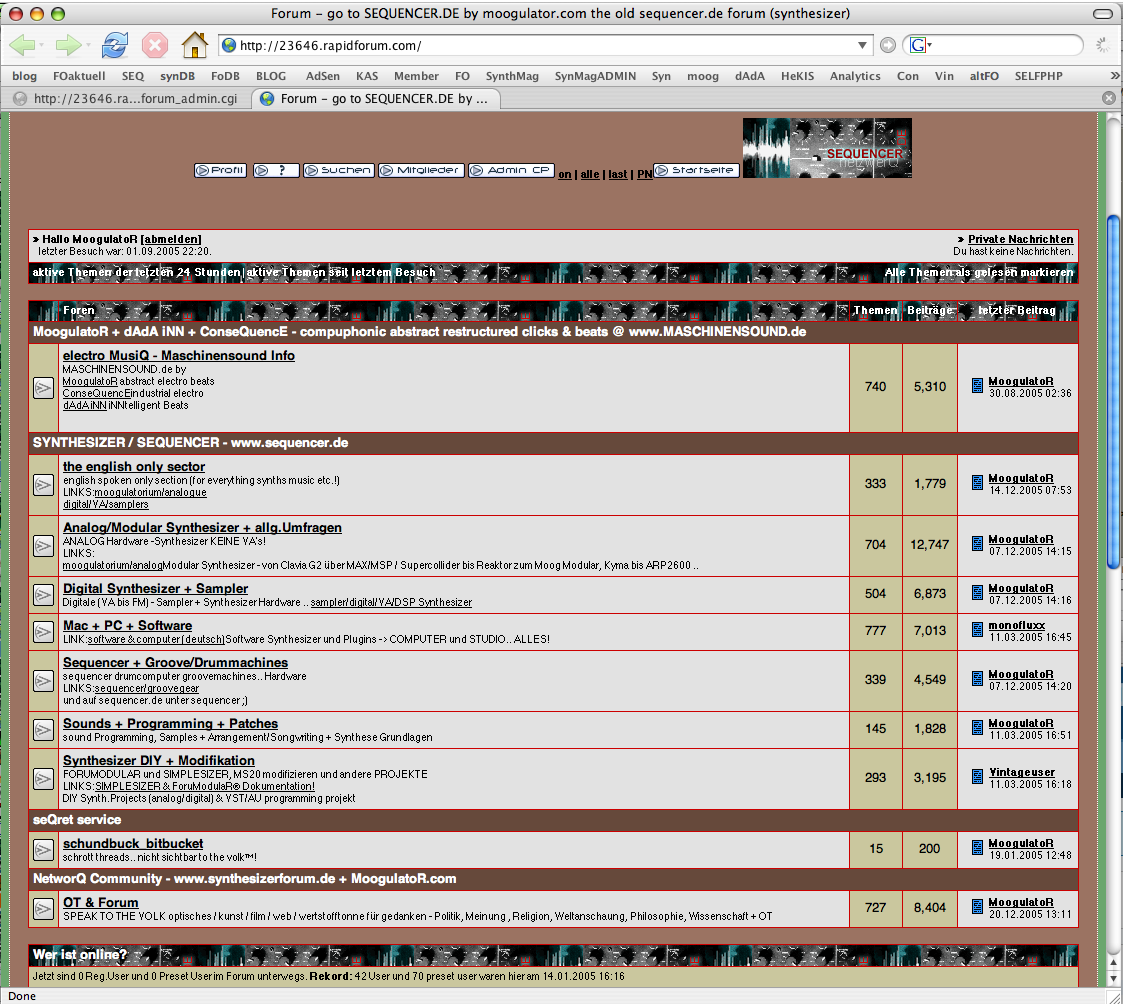Click the 'last' link in navigation
Image resolution: width=1123 pixels, height=1004 pixels.
pos(618,174)
